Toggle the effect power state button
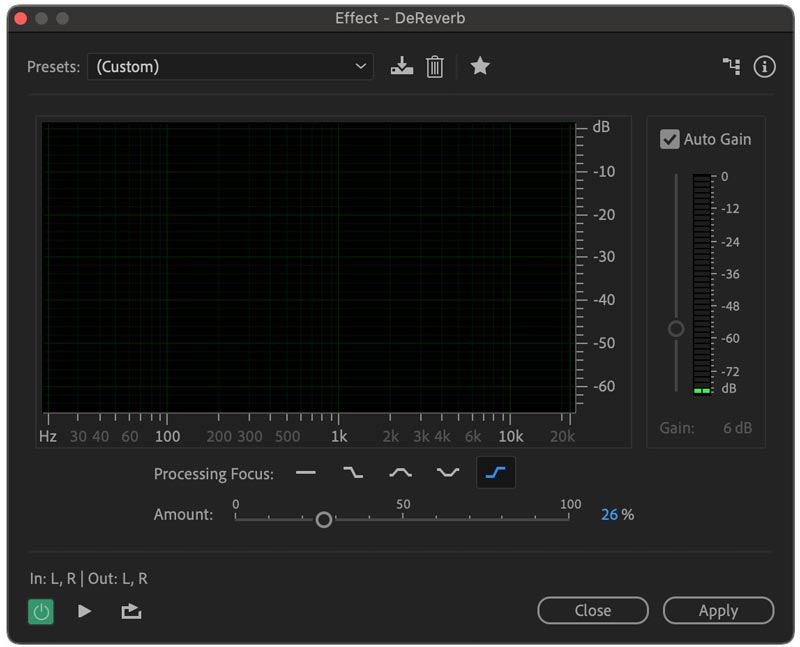Viewport: 800px width, 647px height. tap(41, 611)
